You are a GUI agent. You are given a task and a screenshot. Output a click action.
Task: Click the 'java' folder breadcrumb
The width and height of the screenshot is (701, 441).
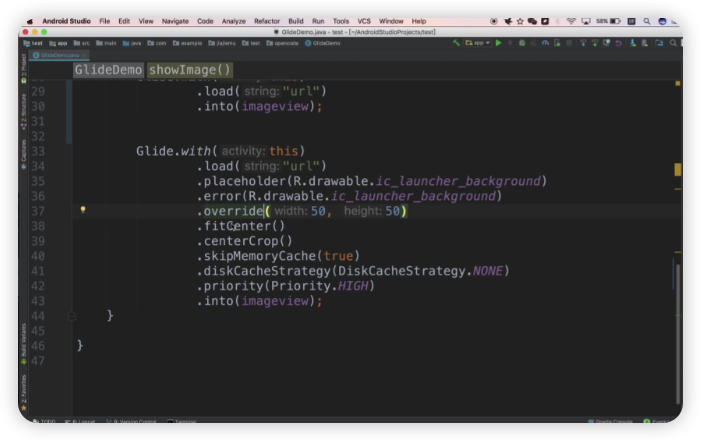(x=132, y=43)
